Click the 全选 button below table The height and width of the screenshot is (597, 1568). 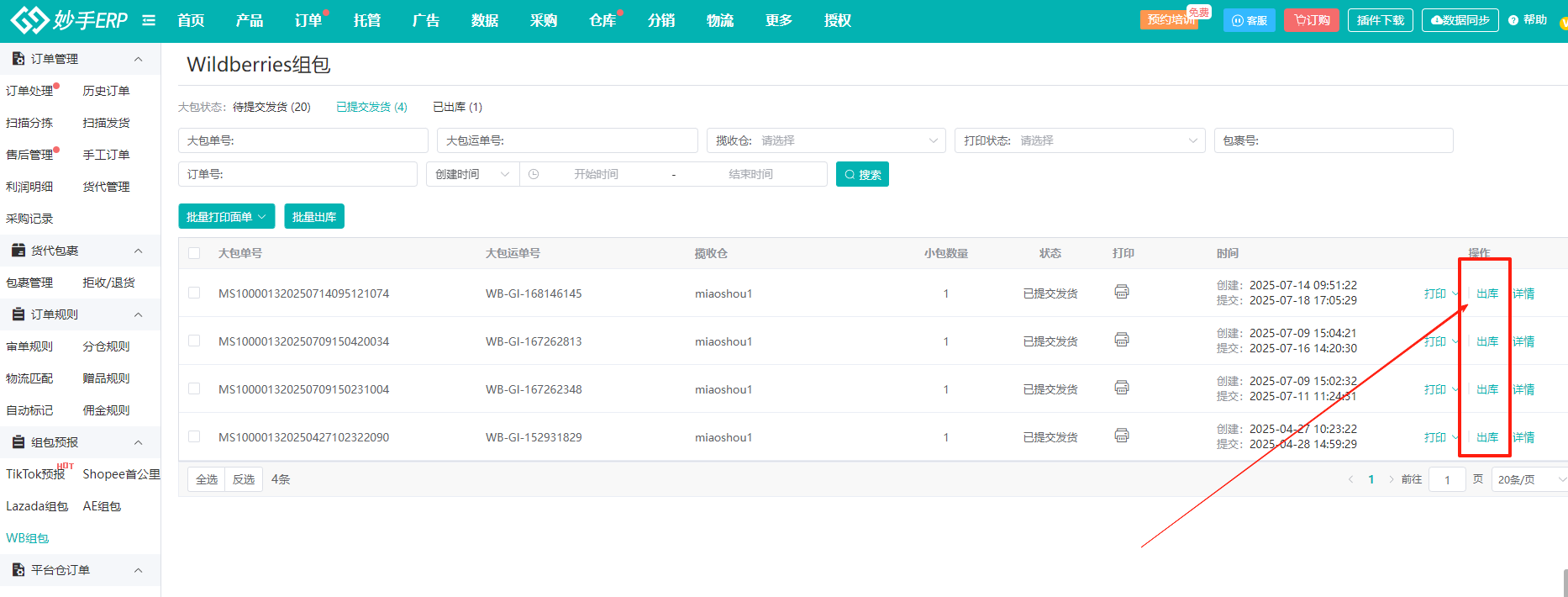point(207,479)
